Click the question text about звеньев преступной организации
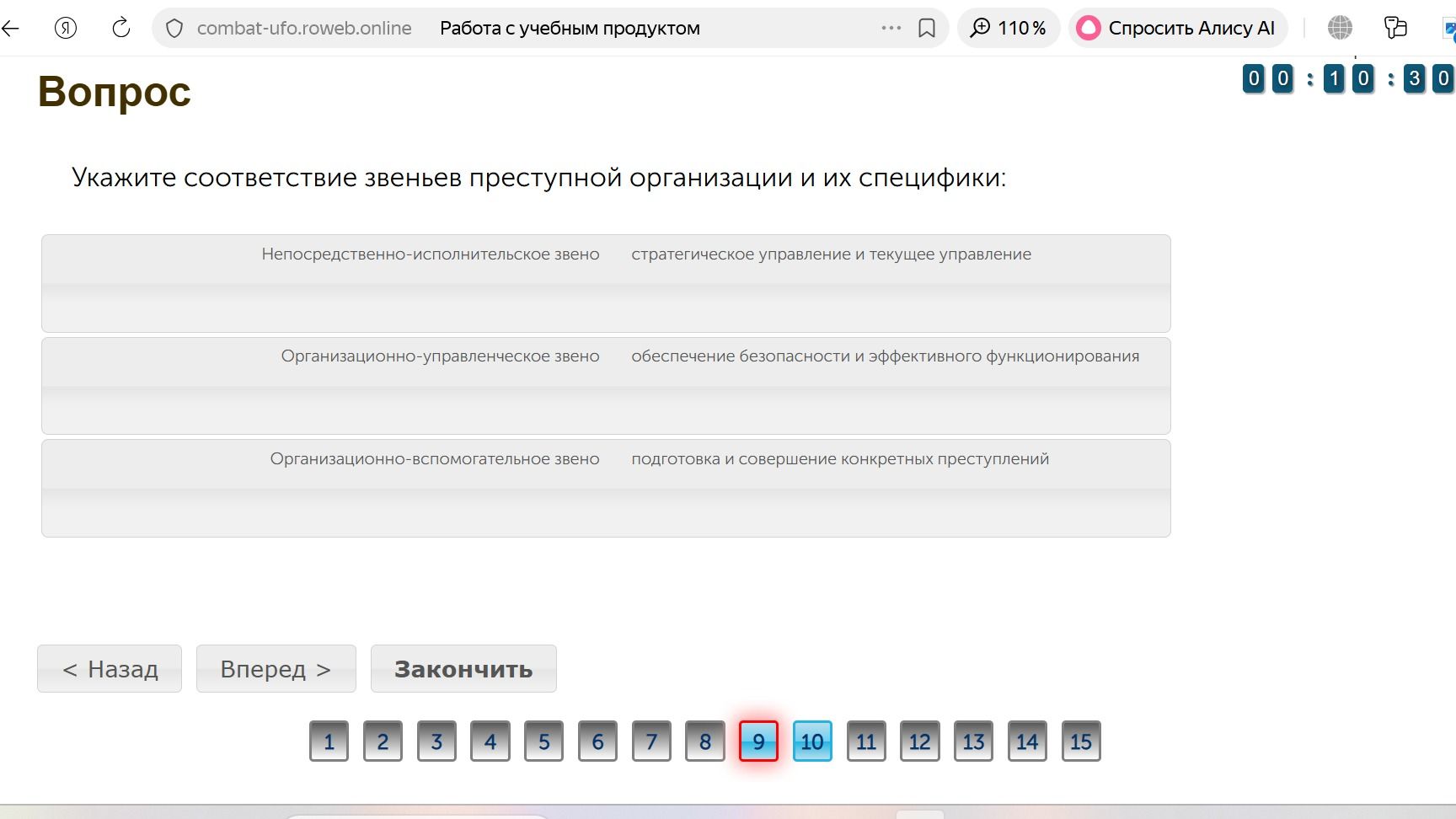 [539, 178]
